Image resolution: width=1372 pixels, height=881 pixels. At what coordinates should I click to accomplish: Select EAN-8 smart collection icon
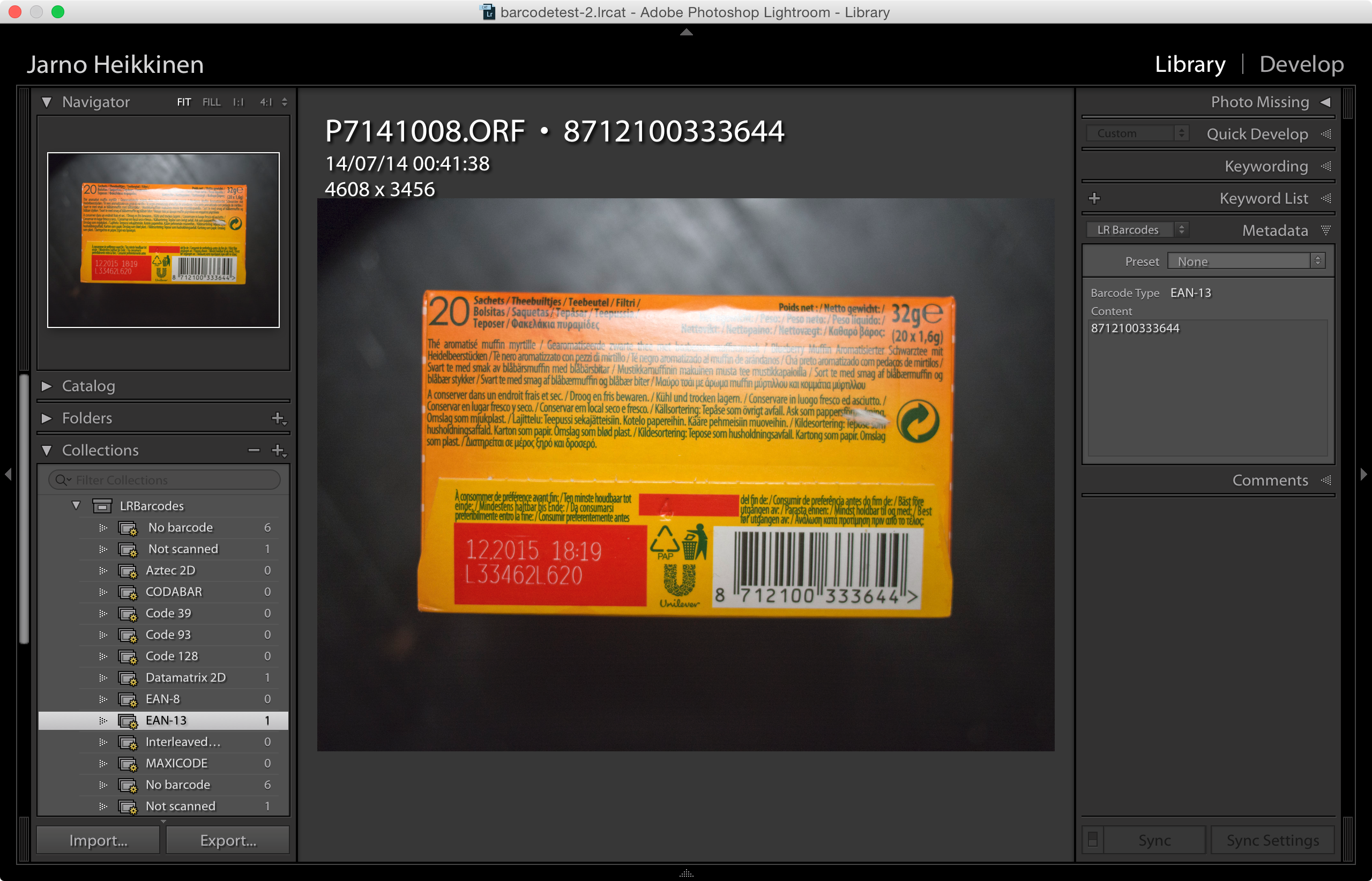[128, 700]
